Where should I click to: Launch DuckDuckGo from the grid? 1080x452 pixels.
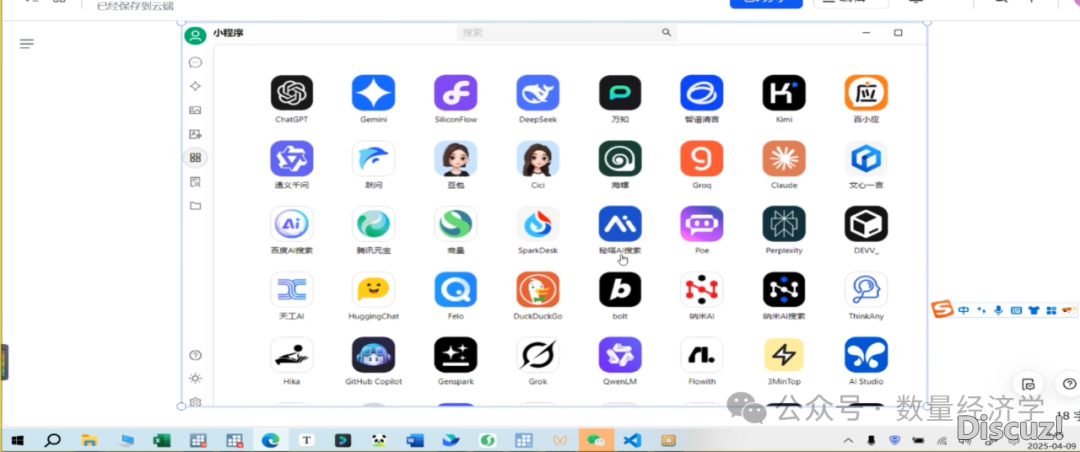point(538,289)
